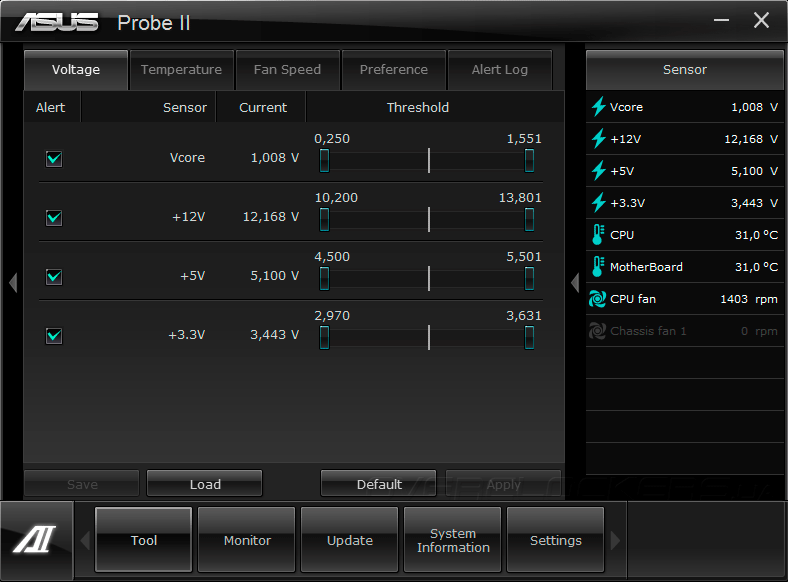The width and height of the screenshot is (788, 582).
Task: View the Alert Log tab
Action: click(x=500, y=70)
